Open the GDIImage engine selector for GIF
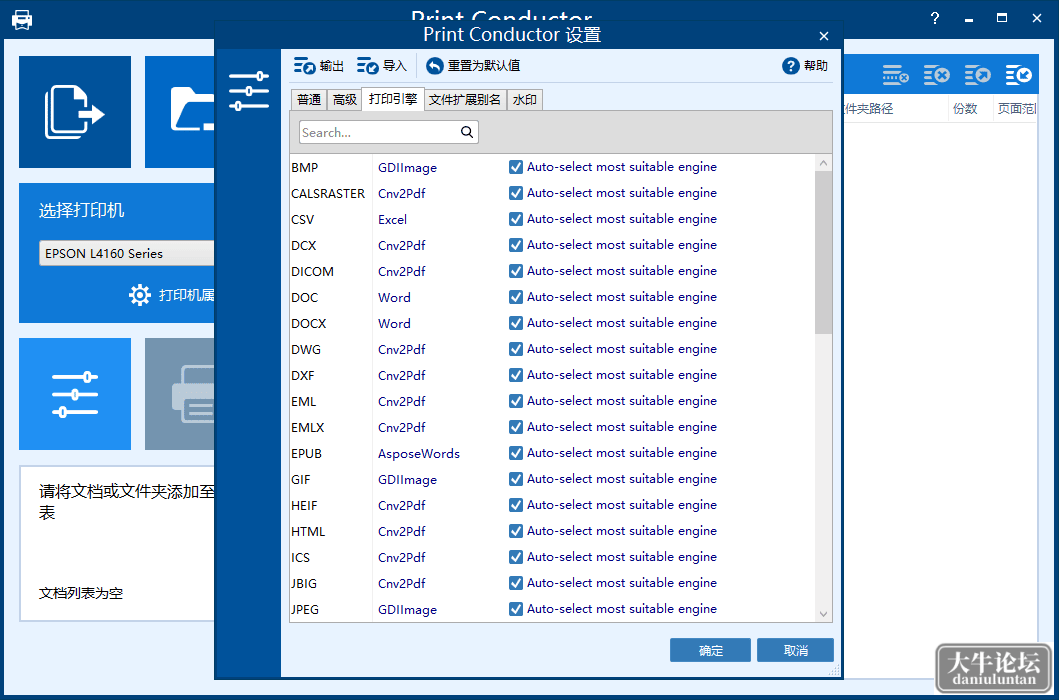Image resolution: width=1059 pixels, height=700 pixels. point(407,480)
